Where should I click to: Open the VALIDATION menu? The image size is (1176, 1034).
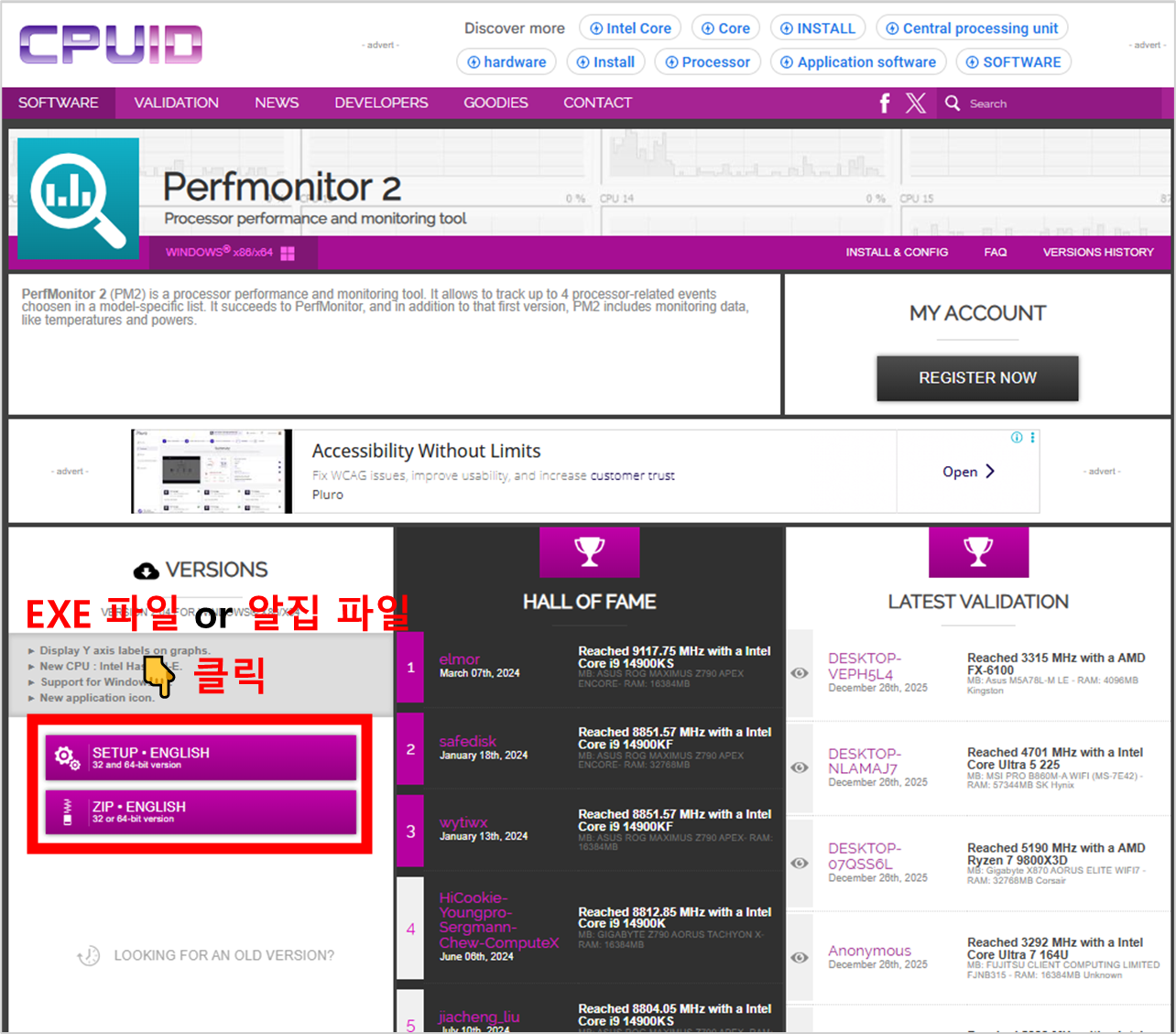click(x=177, y=103)
